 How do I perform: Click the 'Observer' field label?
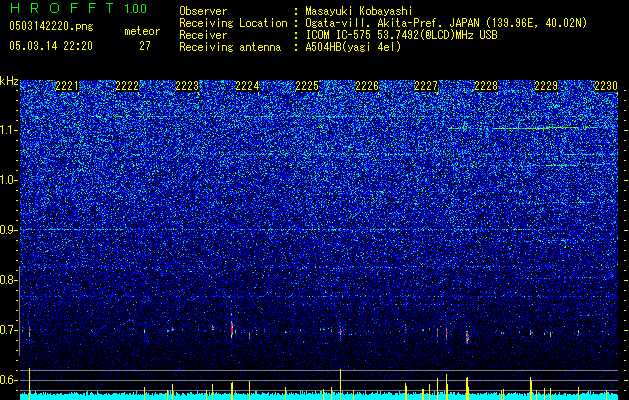(203, 11)
